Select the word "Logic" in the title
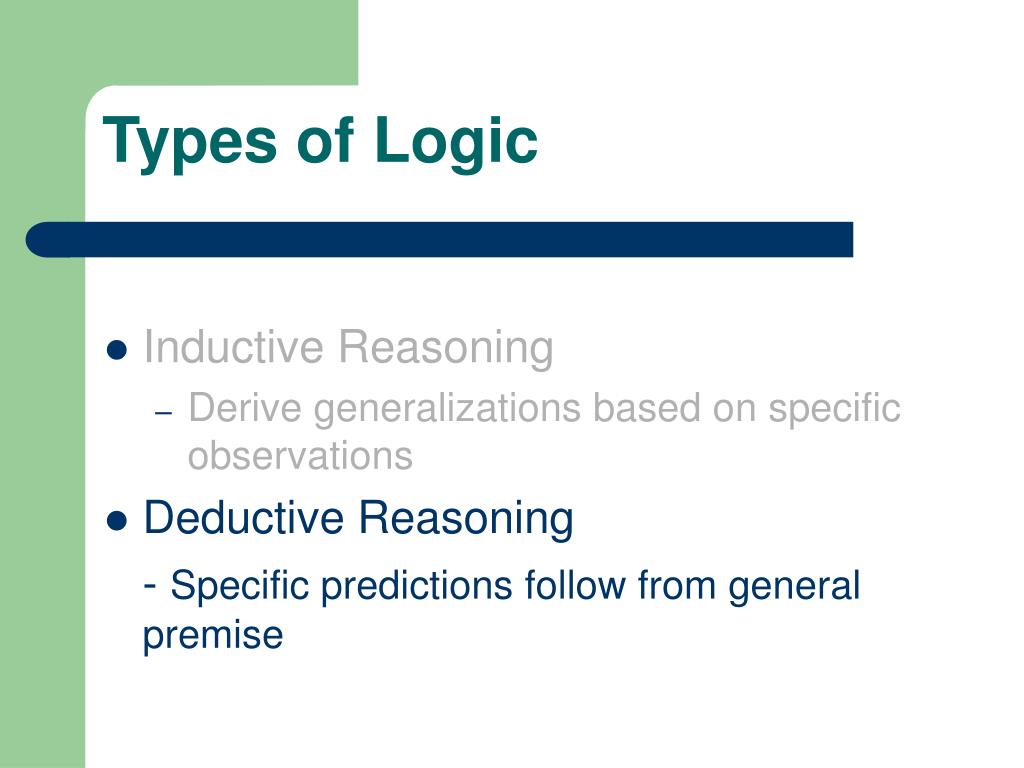Screen dimensions: 1024x768 (456, 142)
